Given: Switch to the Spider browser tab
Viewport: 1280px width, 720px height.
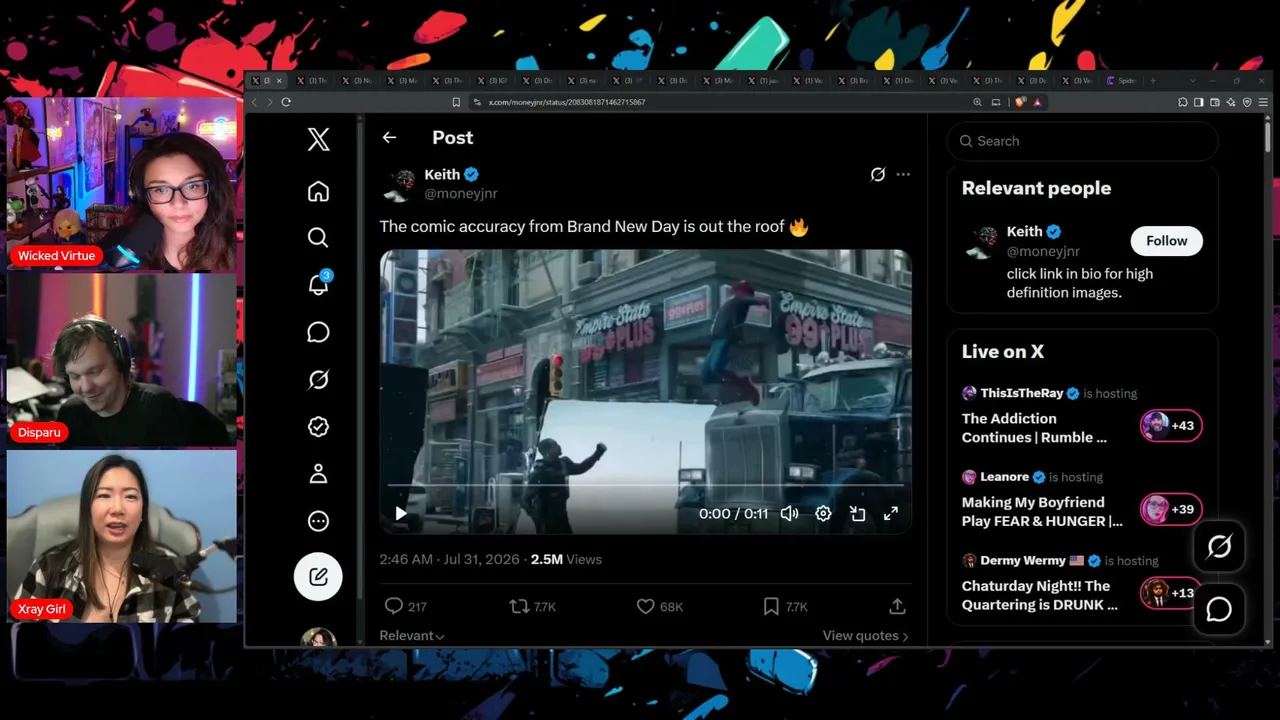Looking at the screenshot, I should (x=1122, y=81).
